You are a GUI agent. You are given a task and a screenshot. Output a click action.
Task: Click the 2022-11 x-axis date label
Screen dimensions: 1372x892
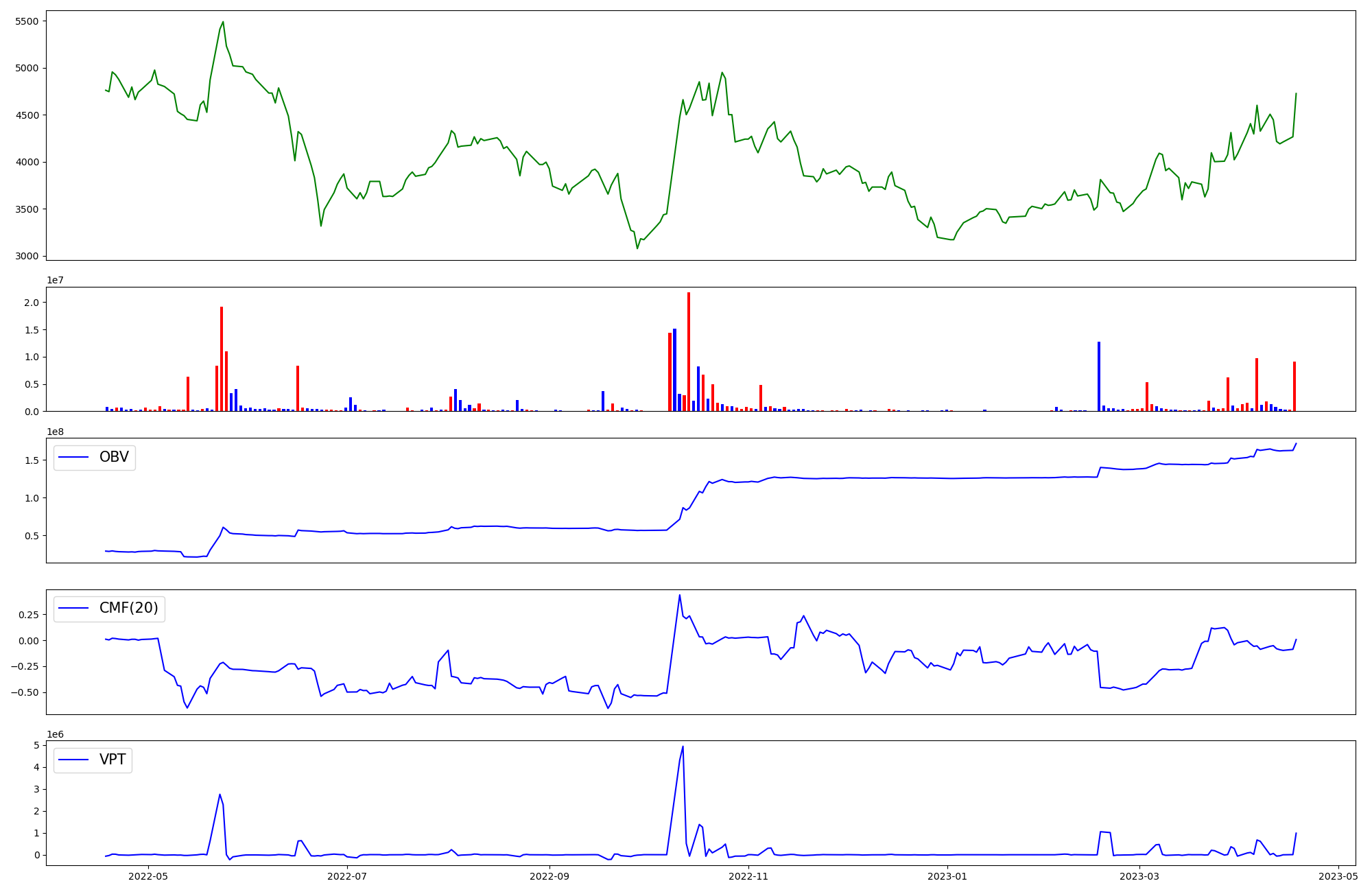(748, 876)
